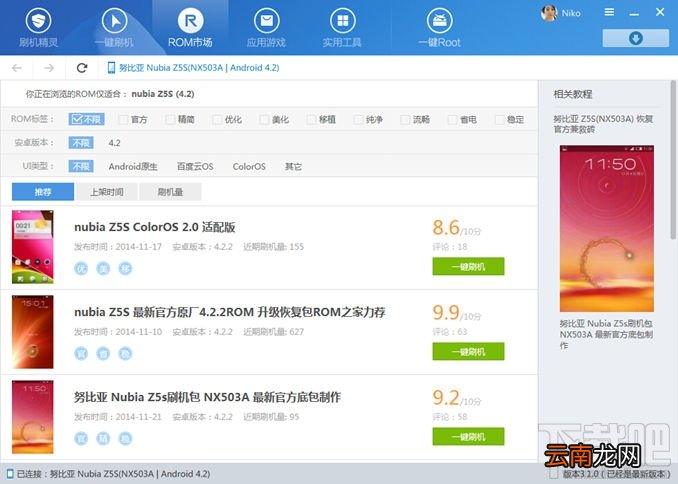Check the 流畅 tag checkbox

pos(405,119)
